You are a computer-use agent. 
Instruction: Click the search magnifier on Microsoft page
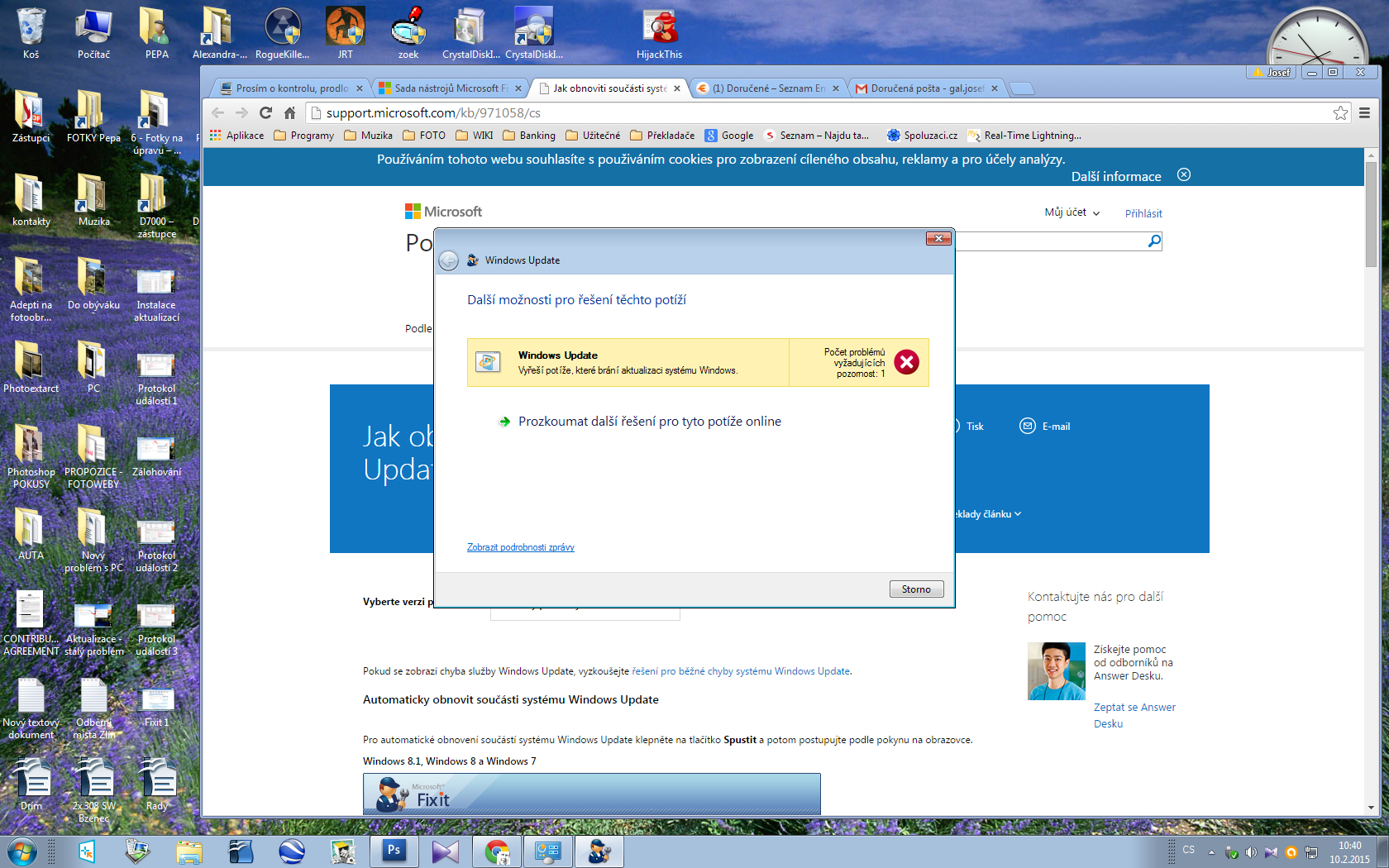click(1154, 241)
